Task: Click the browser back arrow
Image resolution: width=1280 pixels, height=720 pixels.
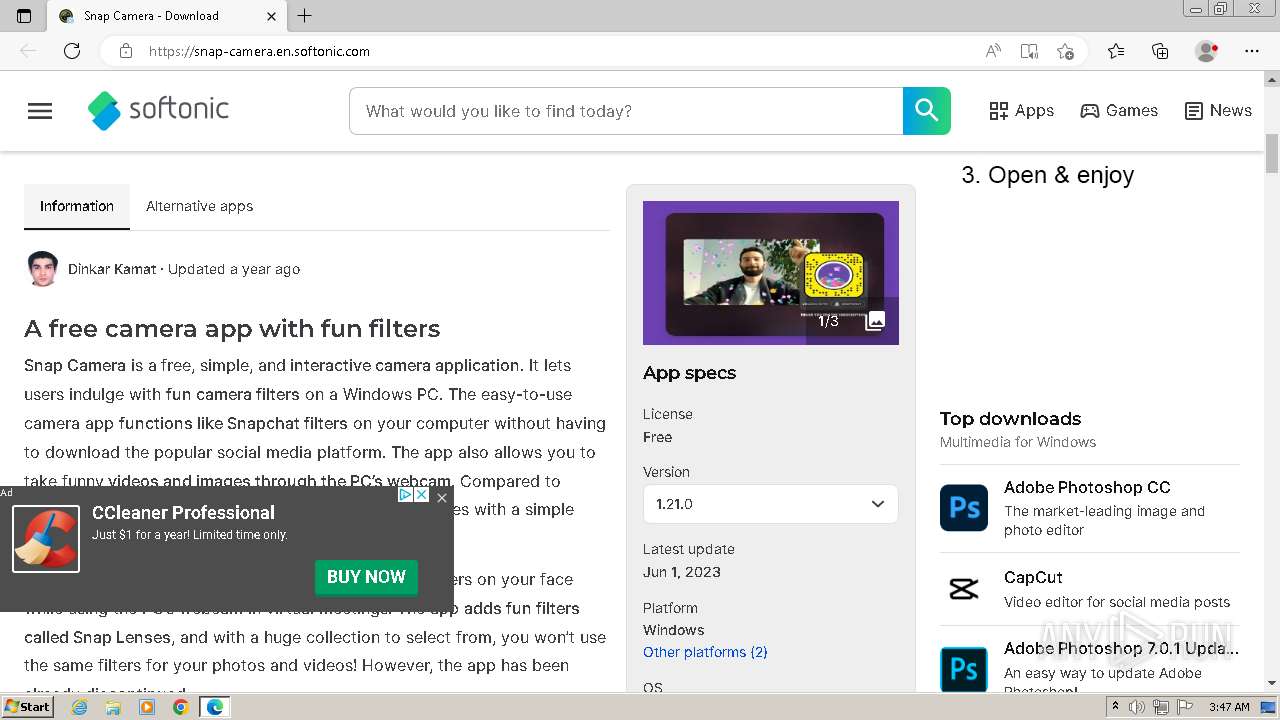Action: [x=28, y=51]
